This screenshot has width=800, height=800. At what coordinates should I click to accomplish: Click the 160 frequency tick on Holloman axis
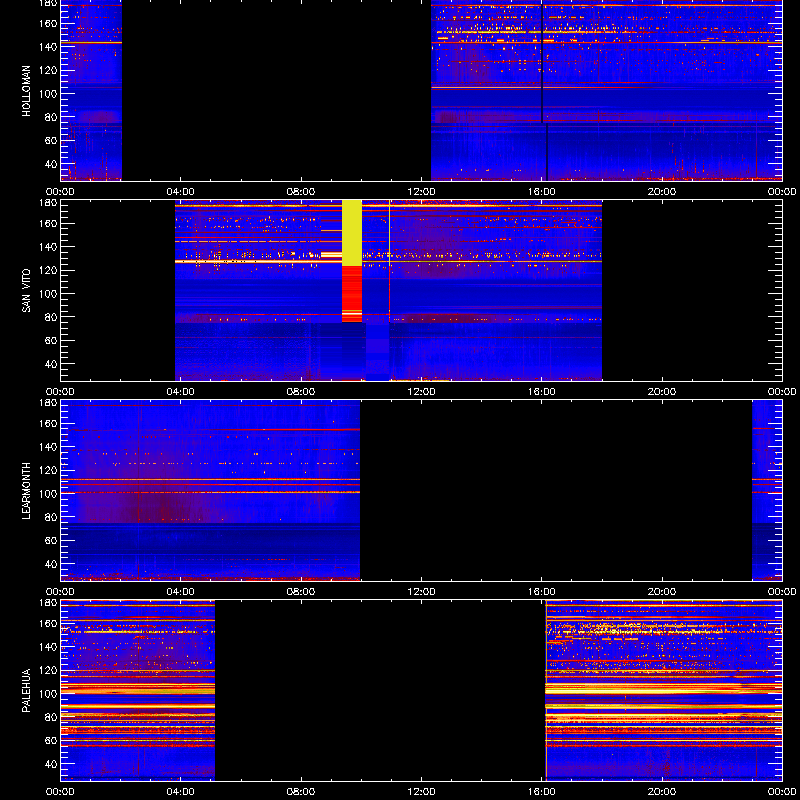(x=49, y=23)
